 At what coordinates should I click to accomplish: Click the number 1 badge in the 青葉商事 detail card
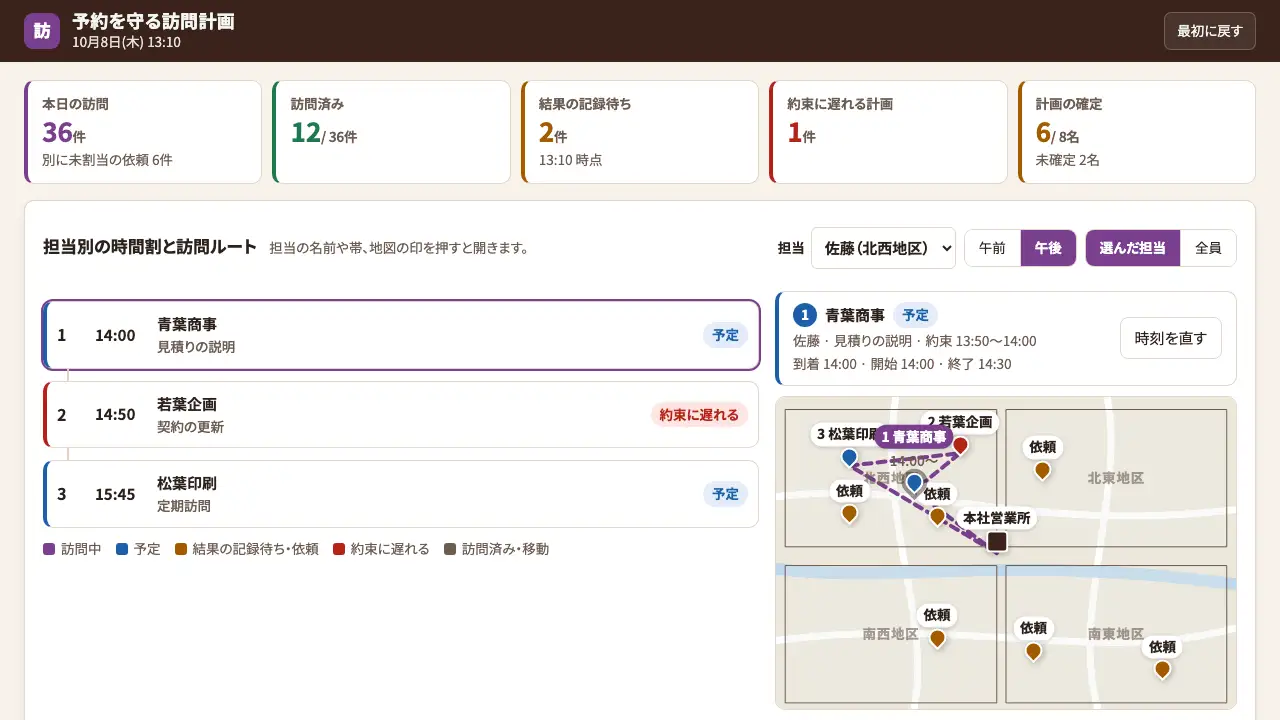tap(805, 315)
